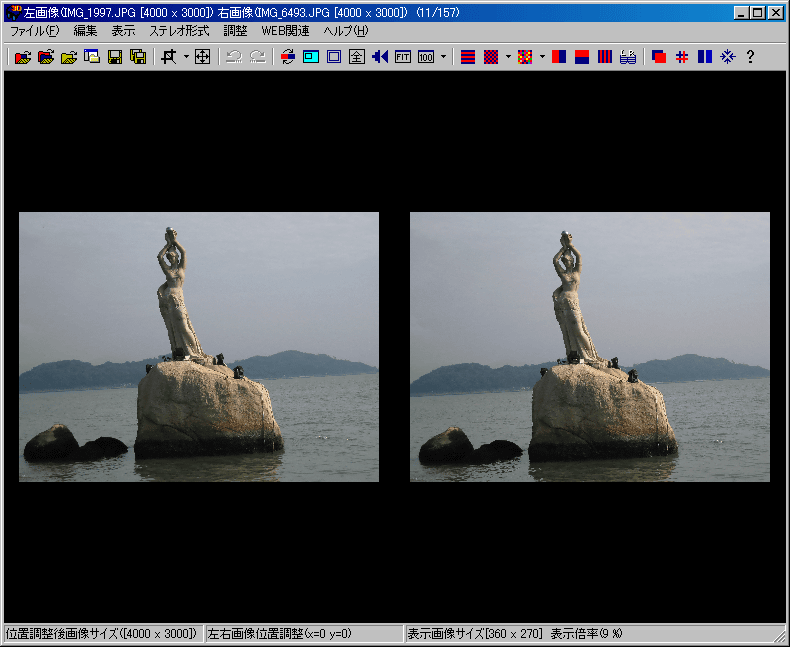The height and width of the screenshot is (647, 790).
Task: Select interlaced horizontal stripes stereo mode
Action: (x=468, y=56)
